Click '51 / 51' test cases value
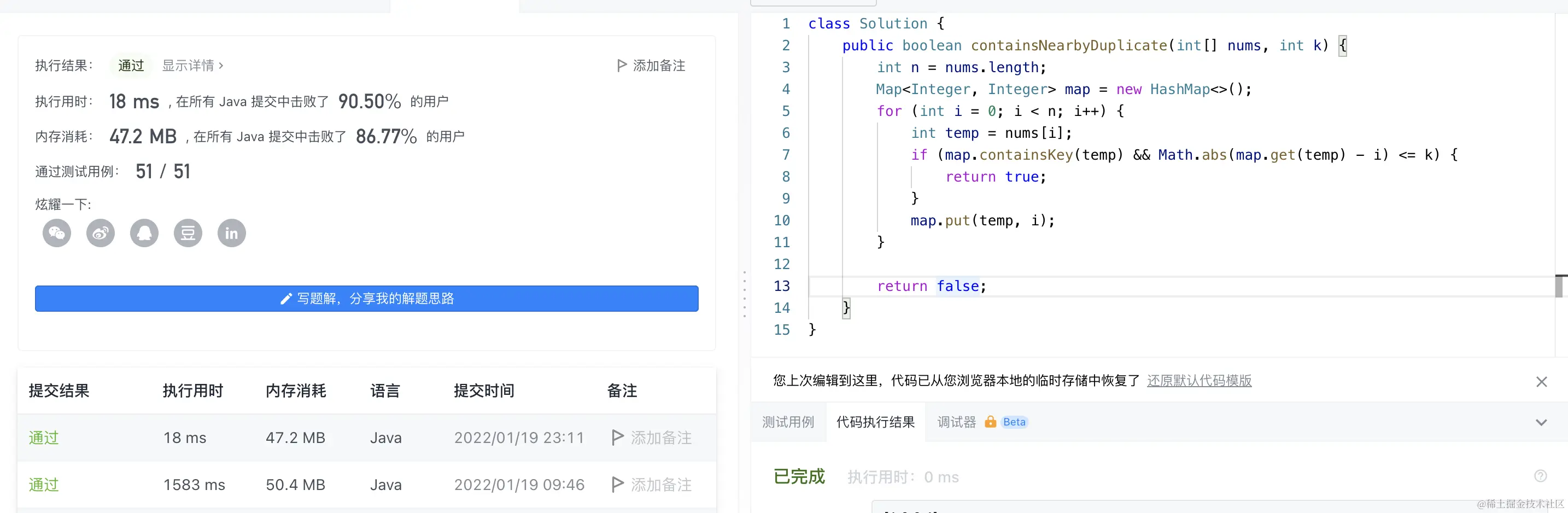 click(x=163, y=171)
